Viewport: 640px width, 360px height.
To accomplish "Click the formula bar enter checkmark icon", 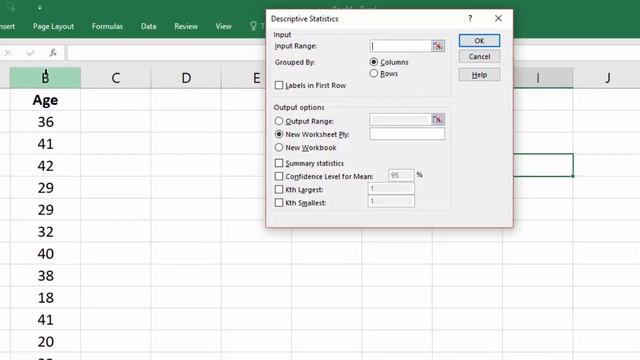I will [30, 53].
